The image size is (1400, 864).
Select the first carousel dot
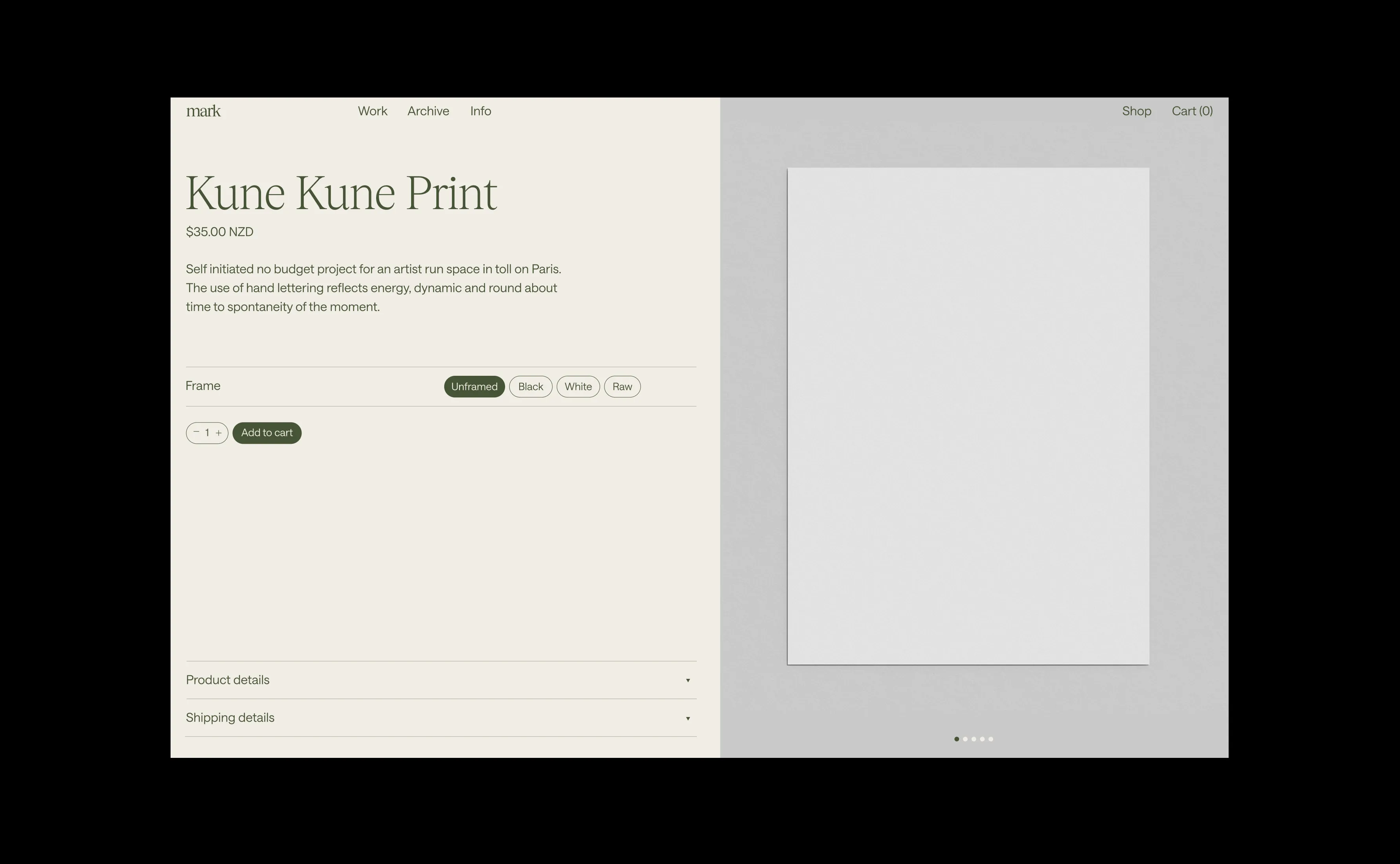tap(957, 739)
